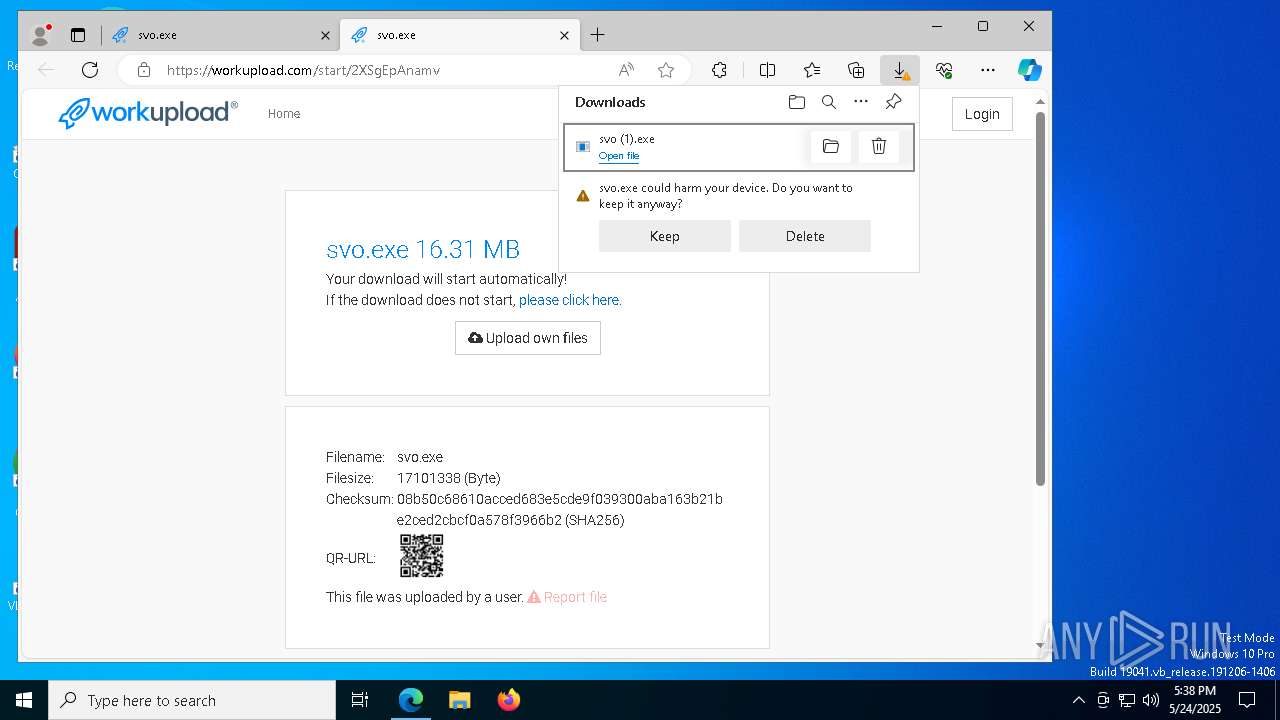Open more options in Downloads panel
This screenshot has width=1280, height=720.
click(861, 102)
